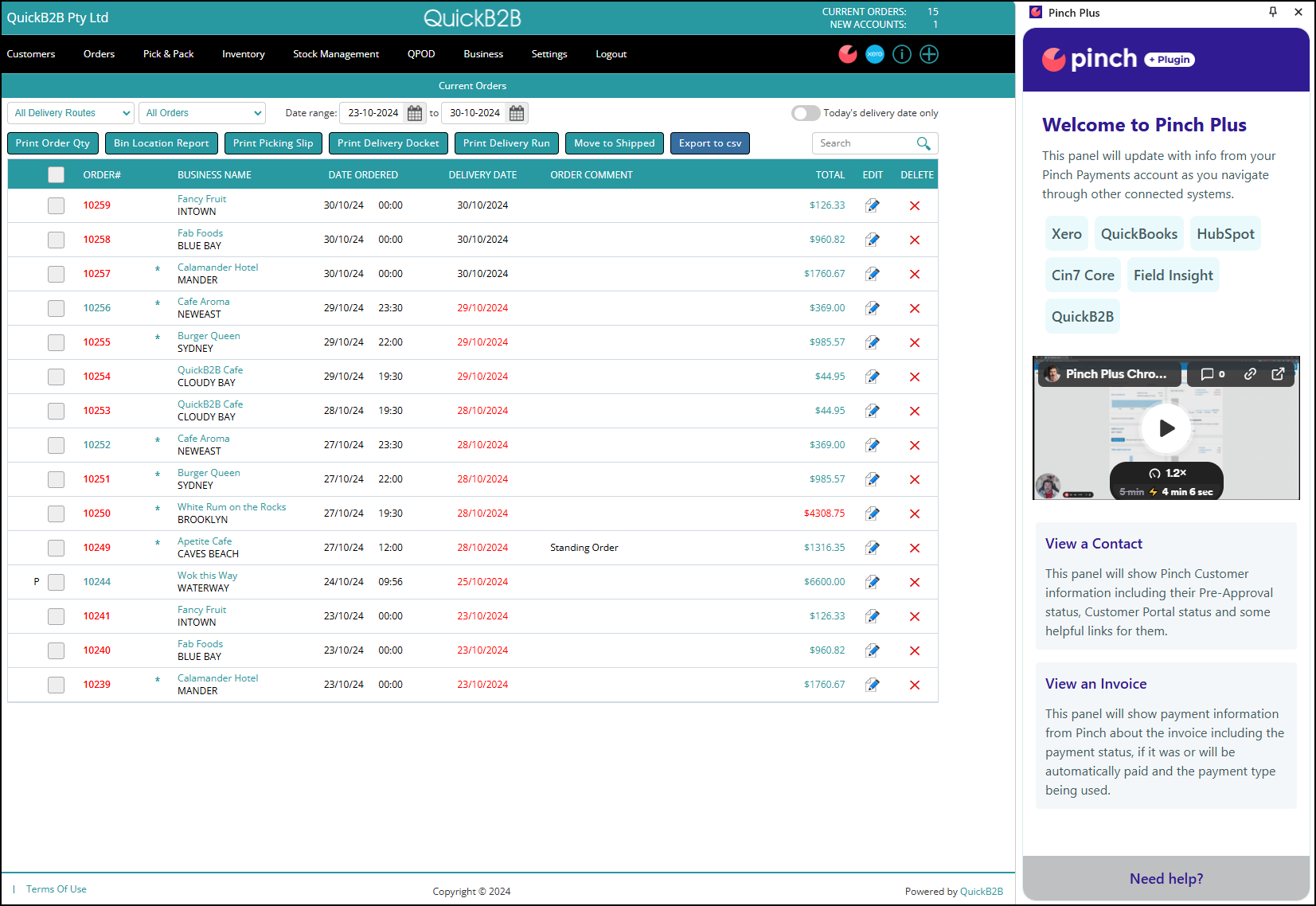Edit order 10258
Viewport: 1316px width, 906px height.
(x=873, y=240)
